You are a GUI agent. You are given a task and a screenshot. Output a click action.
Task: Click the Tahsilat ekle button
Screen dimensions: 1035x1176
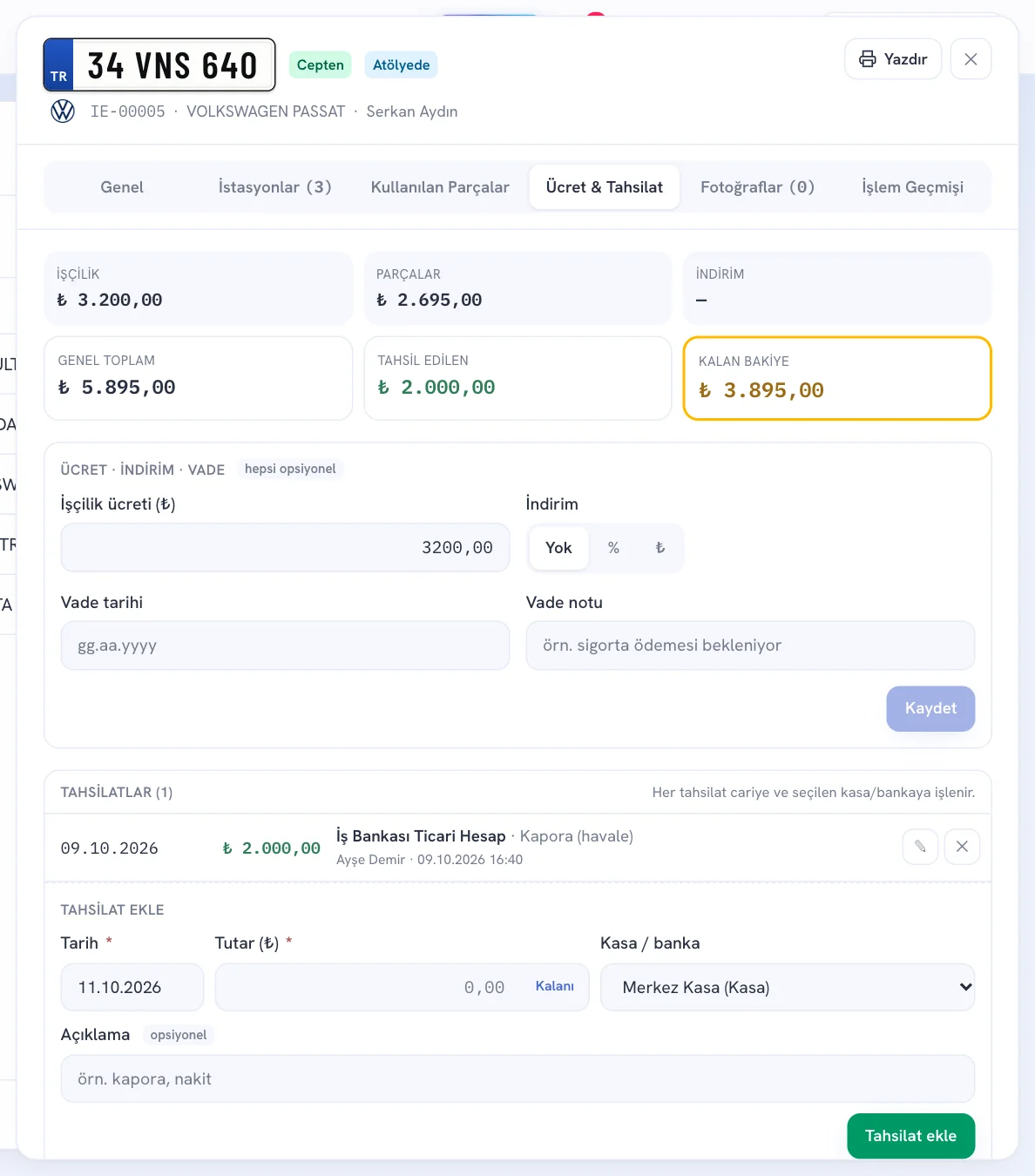910,1136
